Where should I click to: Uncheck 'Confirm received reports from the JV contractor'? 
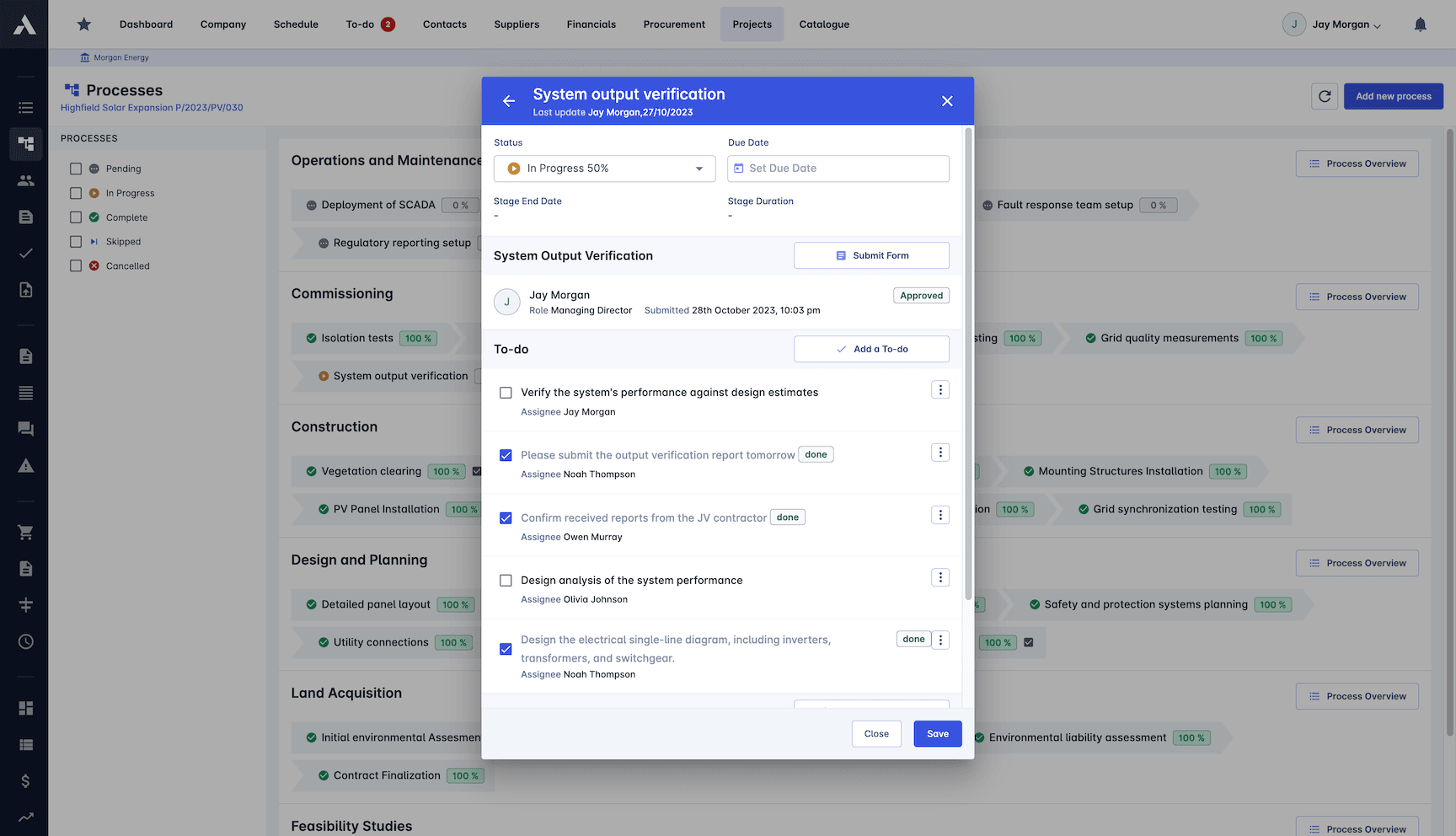(506, 517)
